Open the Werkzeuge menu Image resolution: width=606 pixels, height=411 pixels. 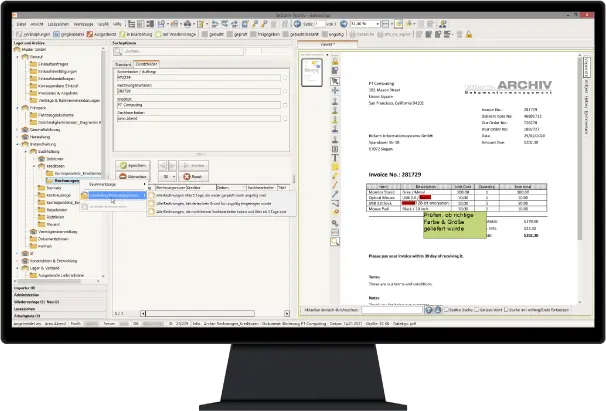click(83, 24)
